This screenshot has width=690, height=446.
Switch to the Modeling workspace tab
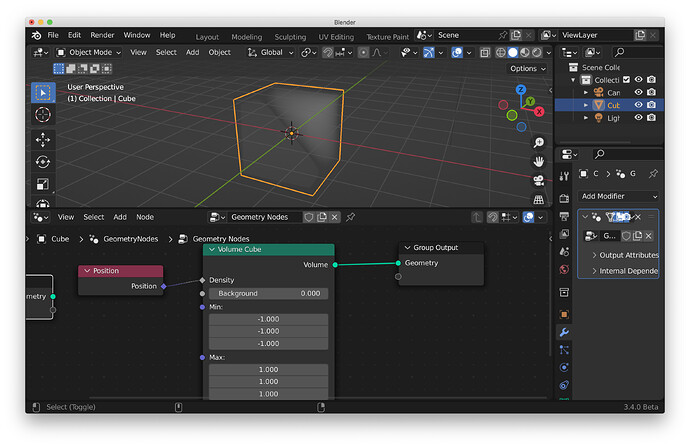click(246, 37)
